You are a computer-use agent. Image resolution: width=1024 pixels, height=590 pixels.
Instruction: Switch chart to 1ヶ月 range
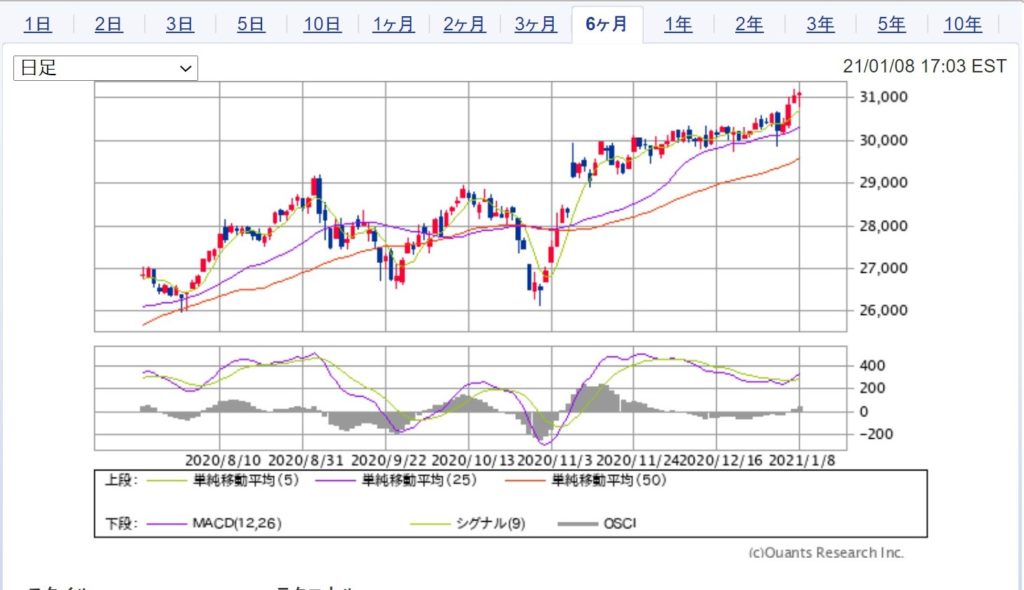click(x=393, y=25)
